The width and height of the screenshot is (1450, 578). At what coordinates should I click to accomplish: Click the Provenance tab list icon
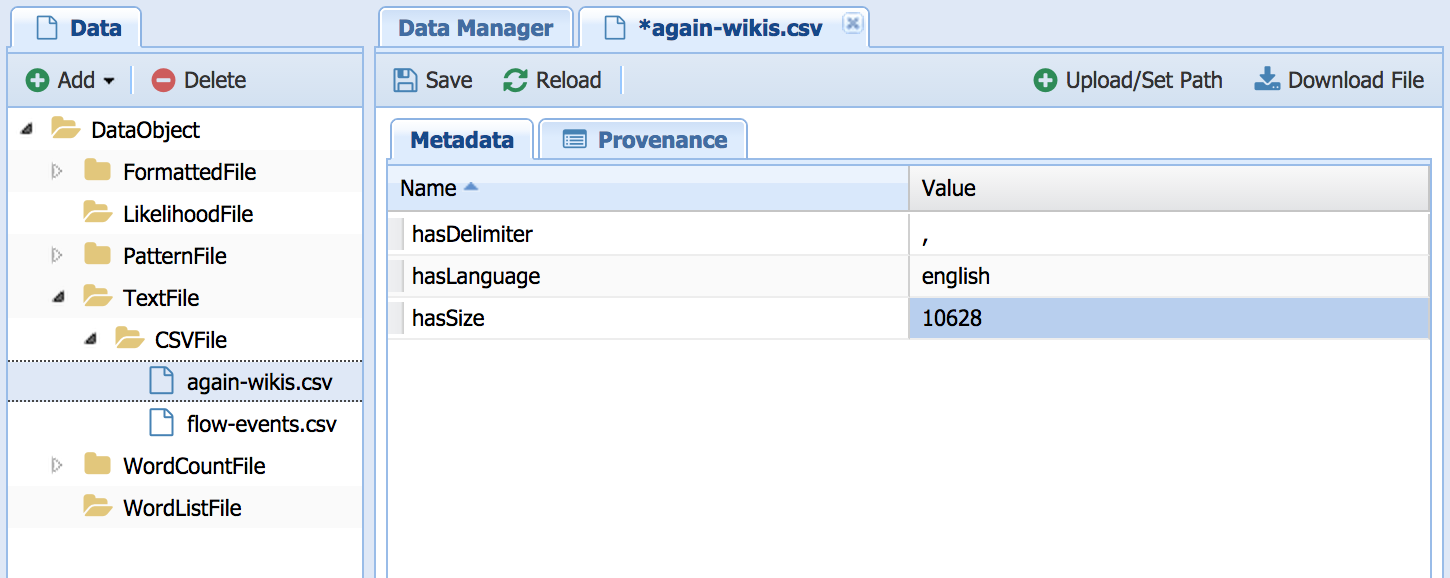click(574, 140)
